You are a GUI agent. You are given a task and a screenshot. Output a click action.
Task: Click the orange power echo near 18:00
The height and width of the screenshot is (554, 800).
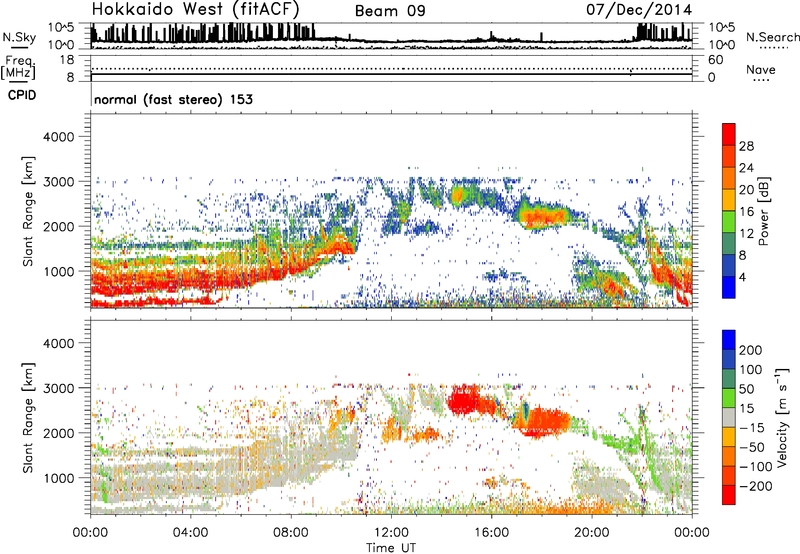point(544,217)
